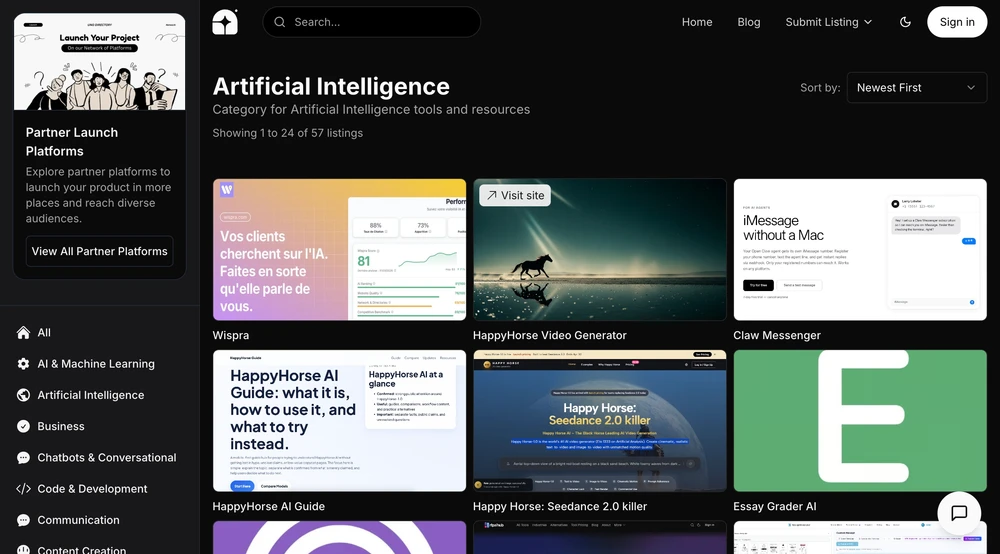The height and width of the screenshot is (554, 1000).
Task: Expand the Submit Listing menu
Action: [x=828, y=22]
